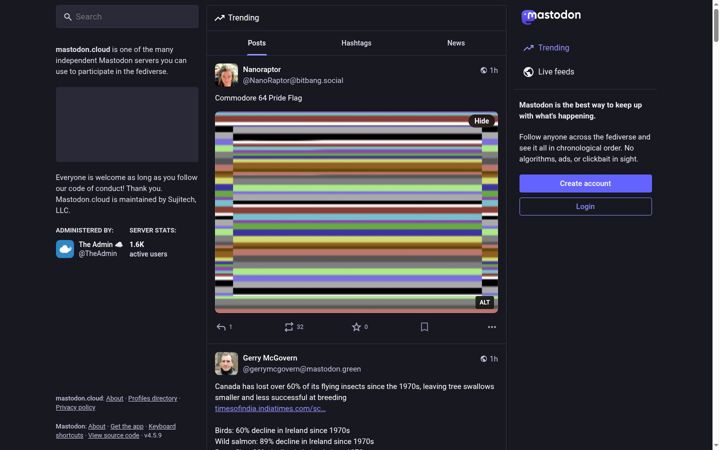Open Nanoraptor's profile name
The width and height of the screenshot is (720, 450).
coord(262,69)
